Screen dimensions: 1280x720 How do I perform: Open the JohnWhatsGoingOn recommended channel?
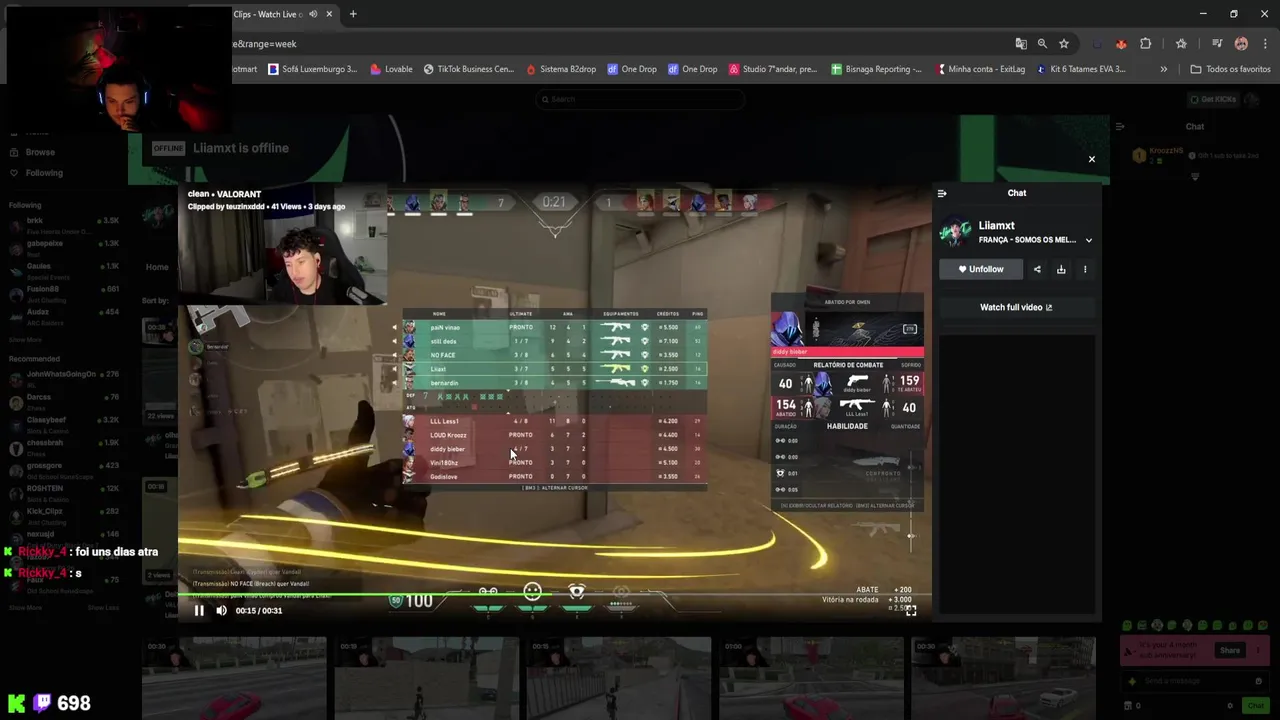coord(64,378)
